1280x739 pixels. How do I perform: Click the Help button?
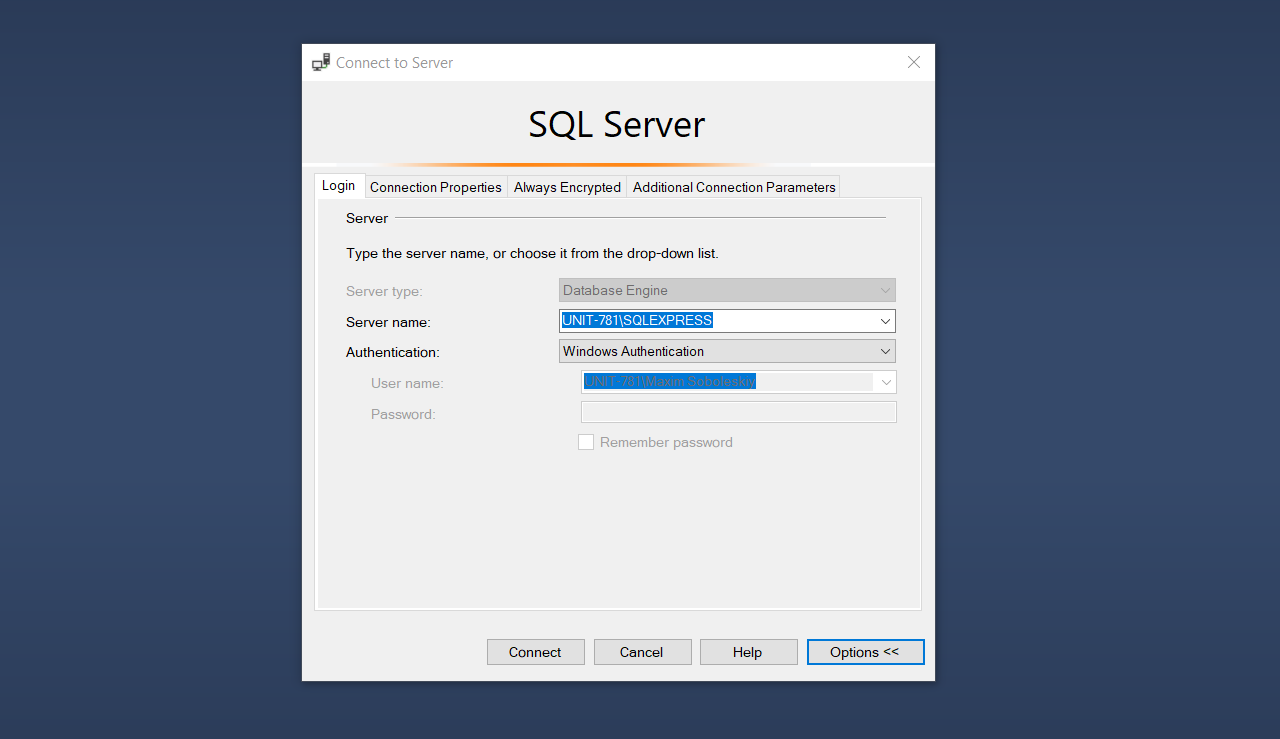point(748,652)
